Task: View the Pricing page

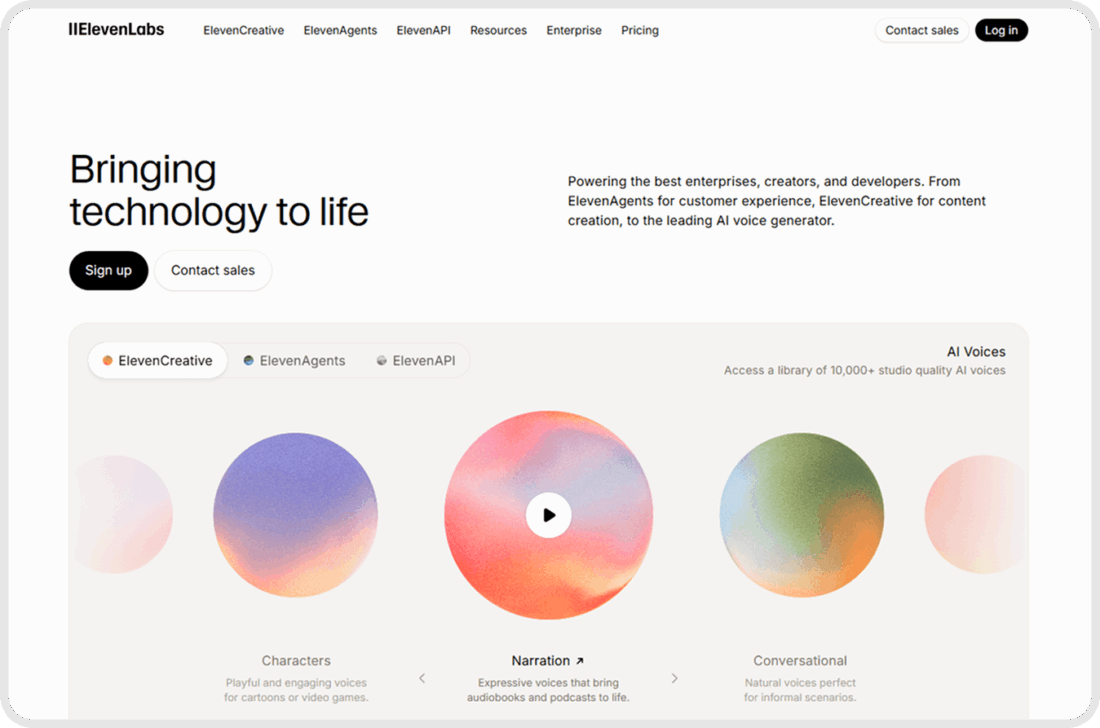Action: 639,30
